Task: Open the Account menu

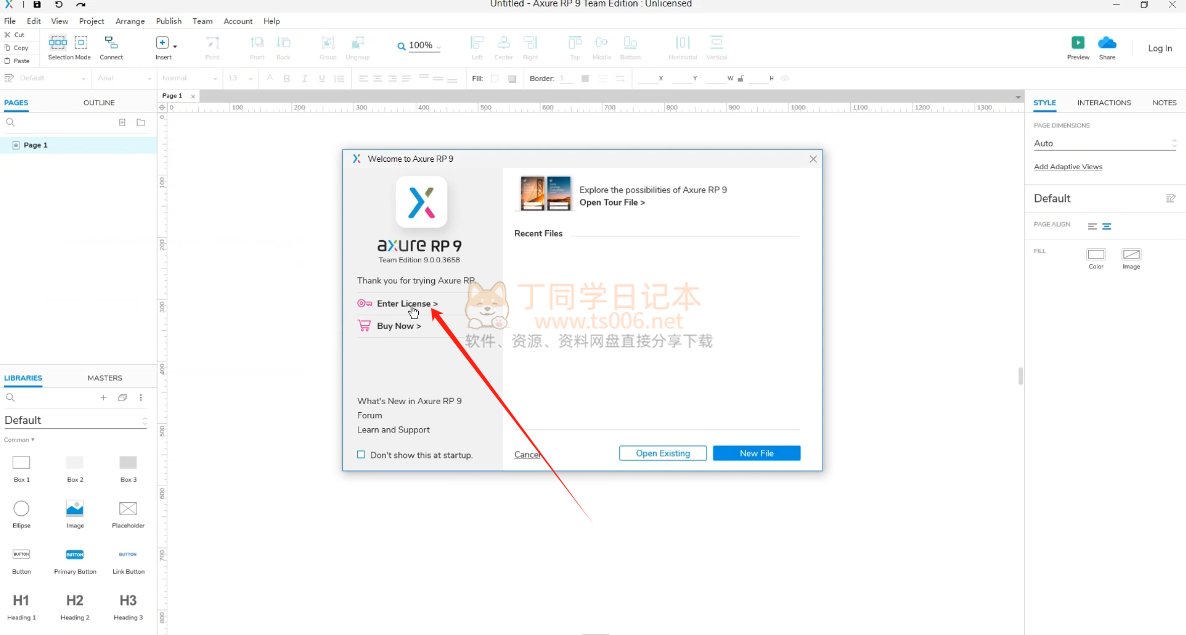Action: pyautogui.click(x=238, y=21)
